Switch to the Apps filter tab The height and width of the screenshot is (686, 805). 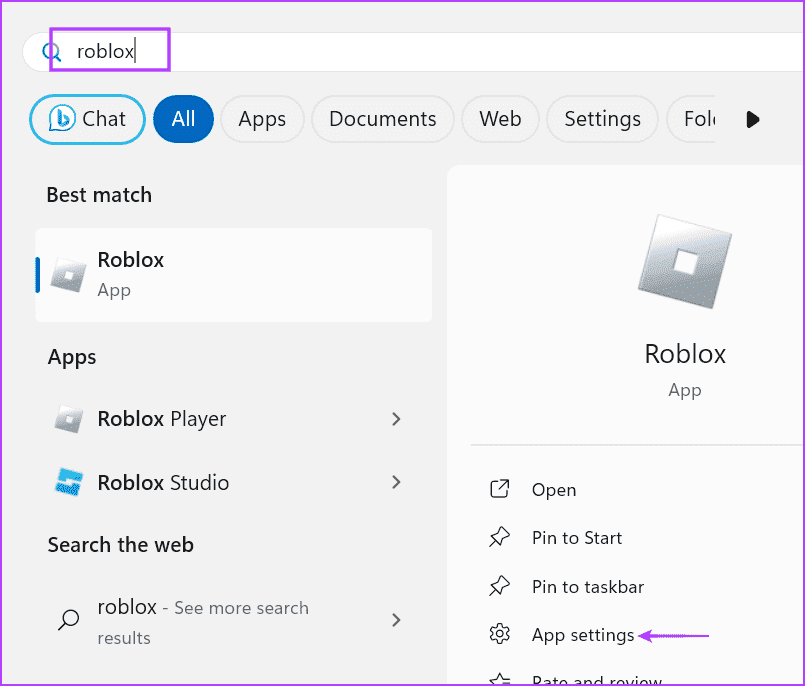coord(262,119)
